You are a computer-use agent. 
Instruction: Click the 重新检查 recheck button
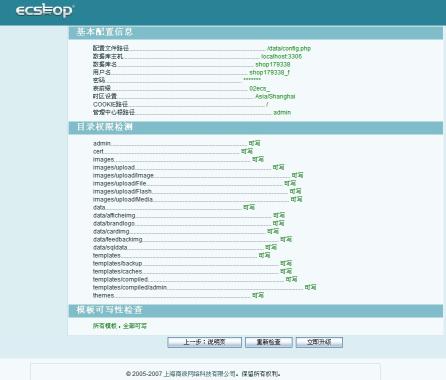pos(269,342)
